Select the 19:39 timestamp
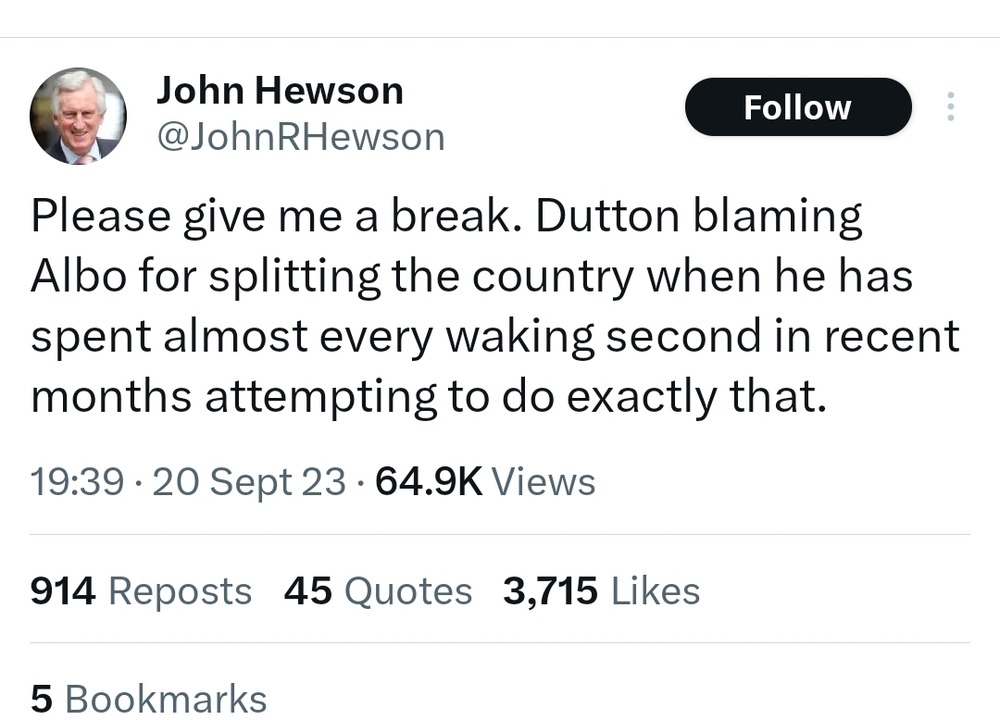The height and width of the screenshot is (720, 1000). [77, 481]
